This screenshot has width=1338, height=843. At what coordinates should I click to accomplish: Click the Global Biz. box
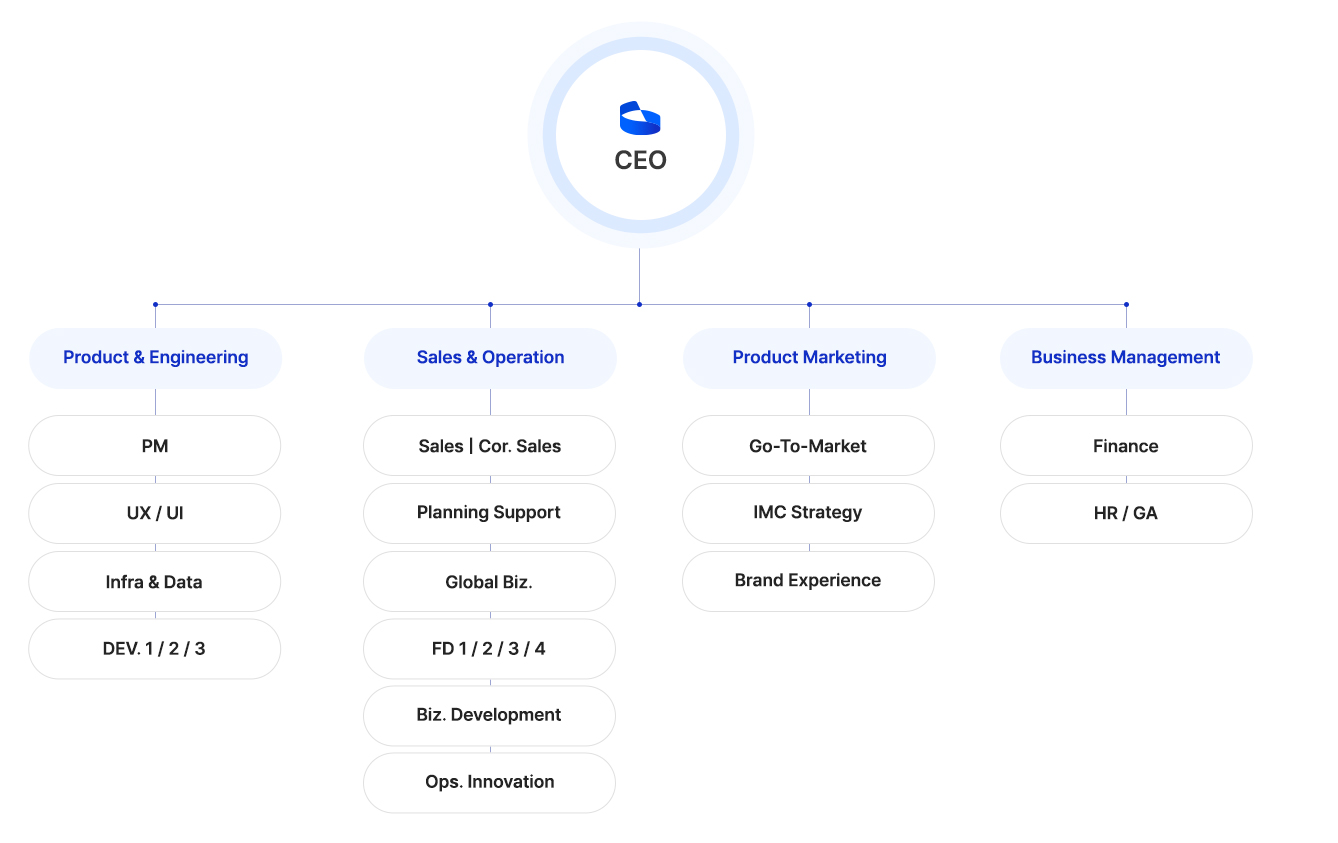(489, 582)
